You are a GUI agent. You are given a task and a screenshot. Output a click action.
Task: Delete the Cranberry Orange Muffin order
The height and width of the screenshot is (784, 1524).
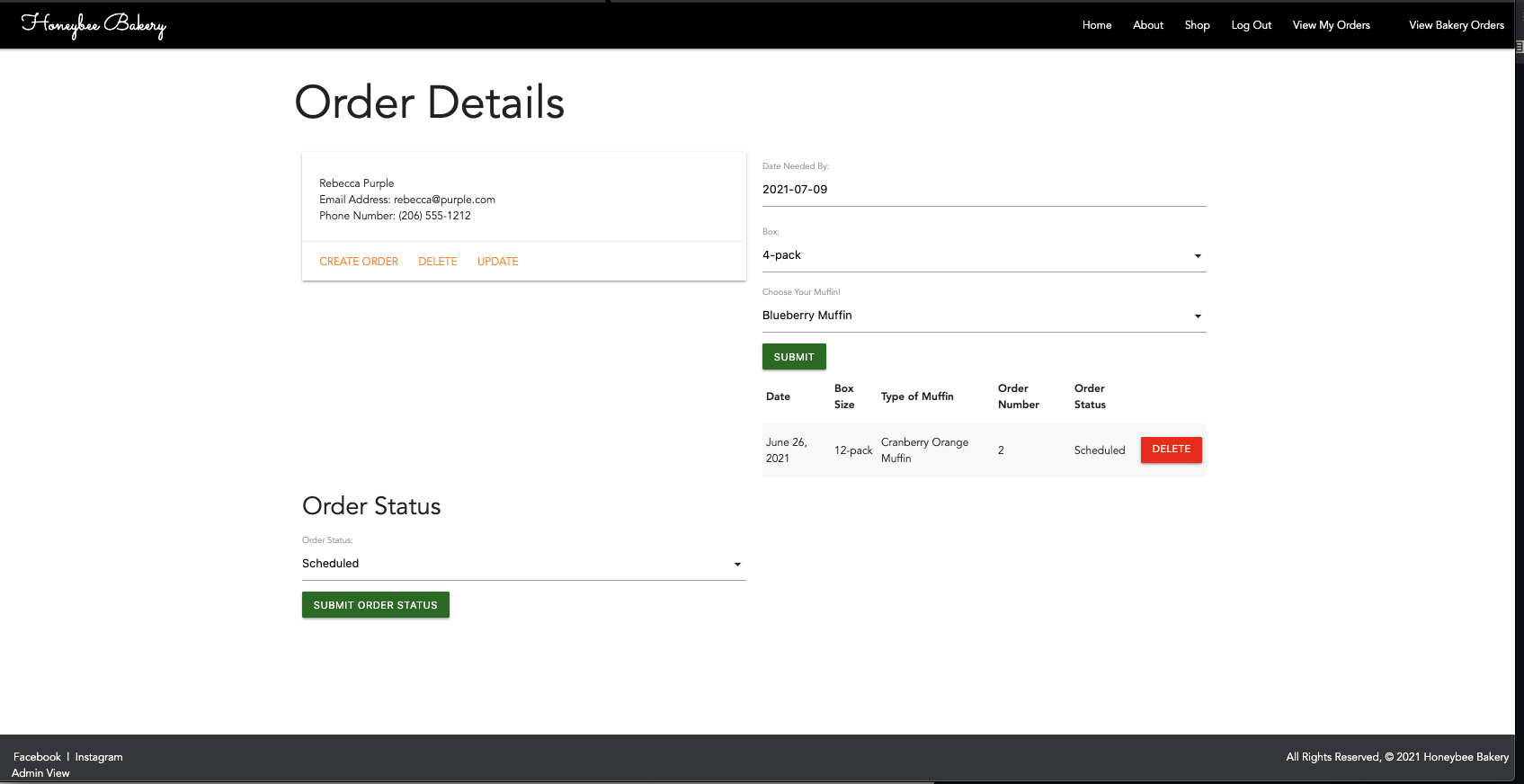tap(1171, 450)
